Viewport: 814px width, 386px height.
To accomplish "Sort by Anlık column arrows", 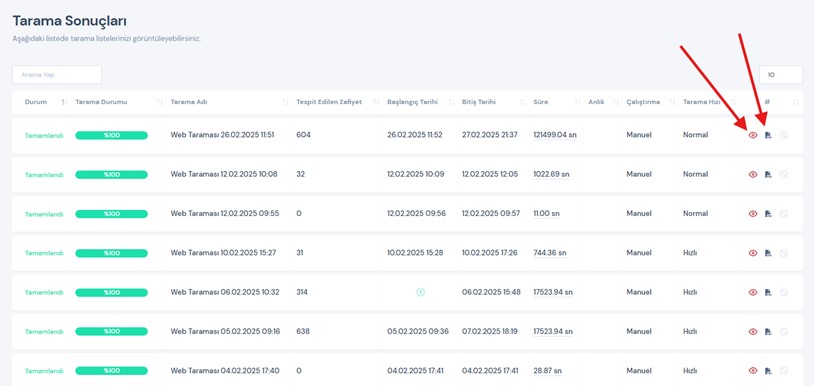I will (616, 102).
